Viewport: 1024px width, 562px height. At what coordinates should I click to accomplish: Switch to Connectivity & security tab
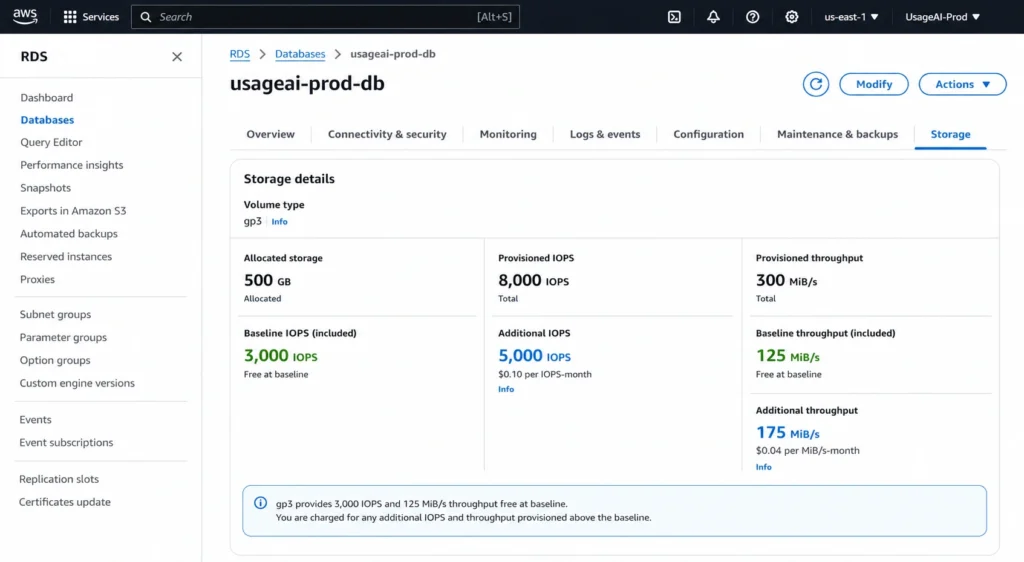387,134
